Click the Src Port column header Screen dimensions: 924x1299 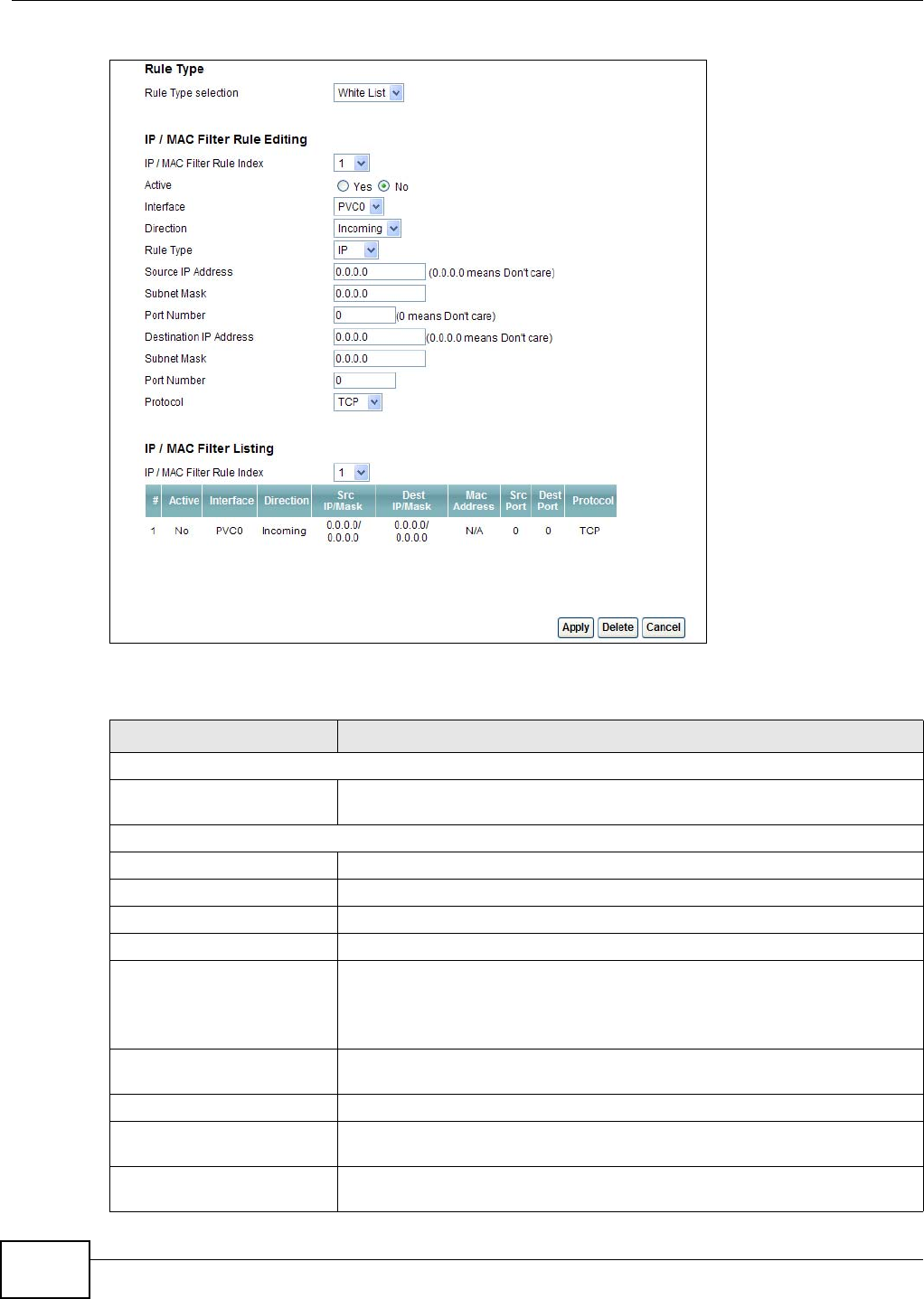pyautogui.click(x=517, y=501)
